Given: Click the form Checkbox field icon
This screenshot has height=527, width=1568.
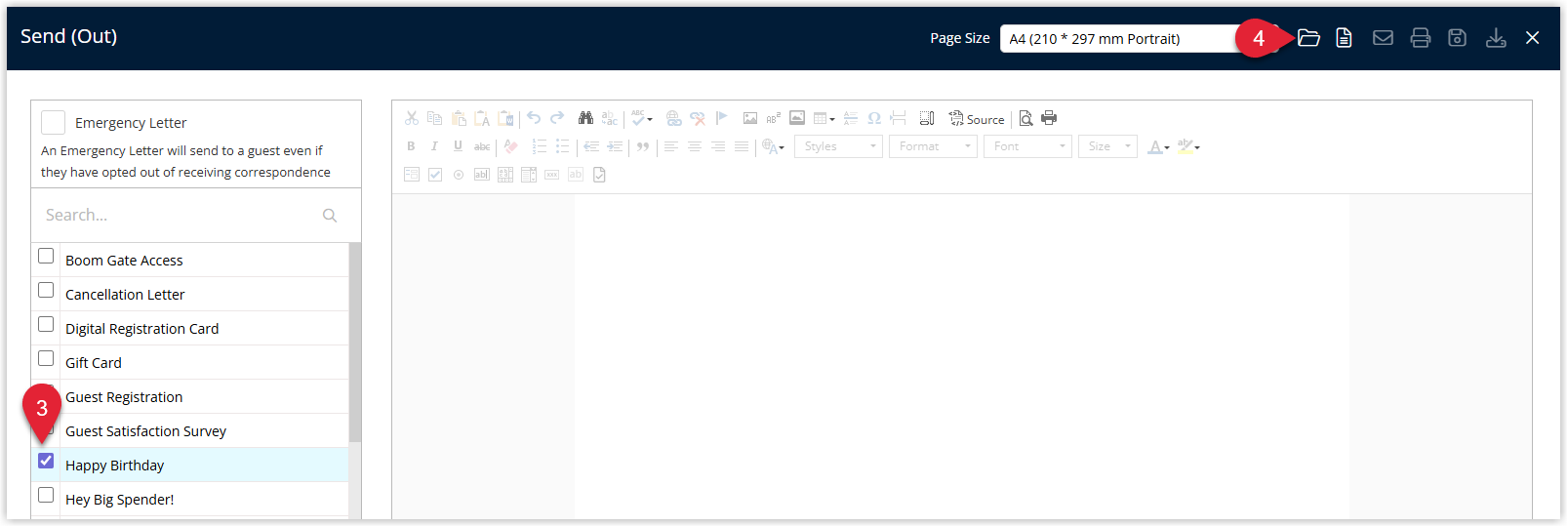Looking at the screenshot, I should [435, 175].
